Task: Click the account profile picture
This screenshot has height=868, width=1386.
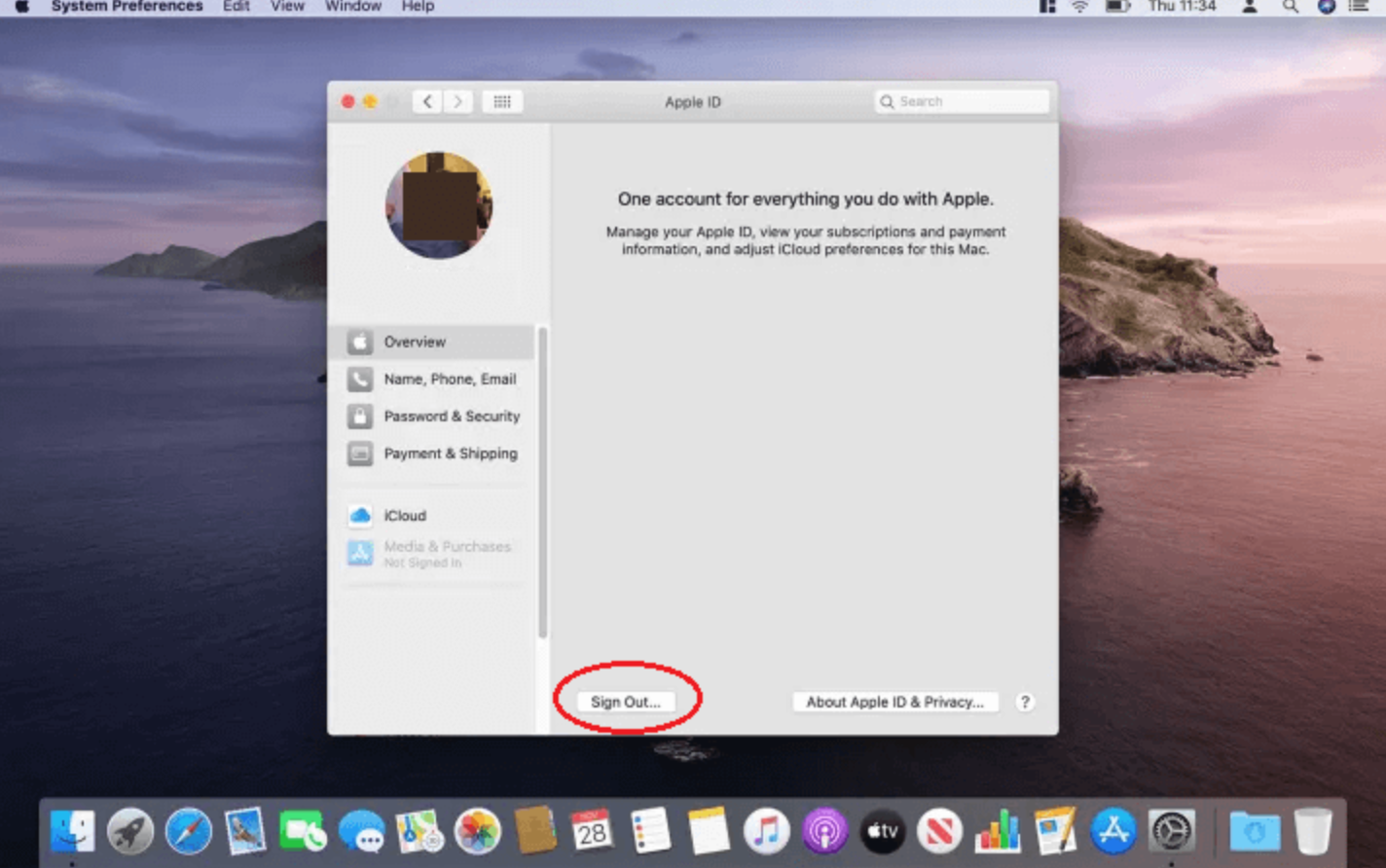Action: (x=439, y=204)
